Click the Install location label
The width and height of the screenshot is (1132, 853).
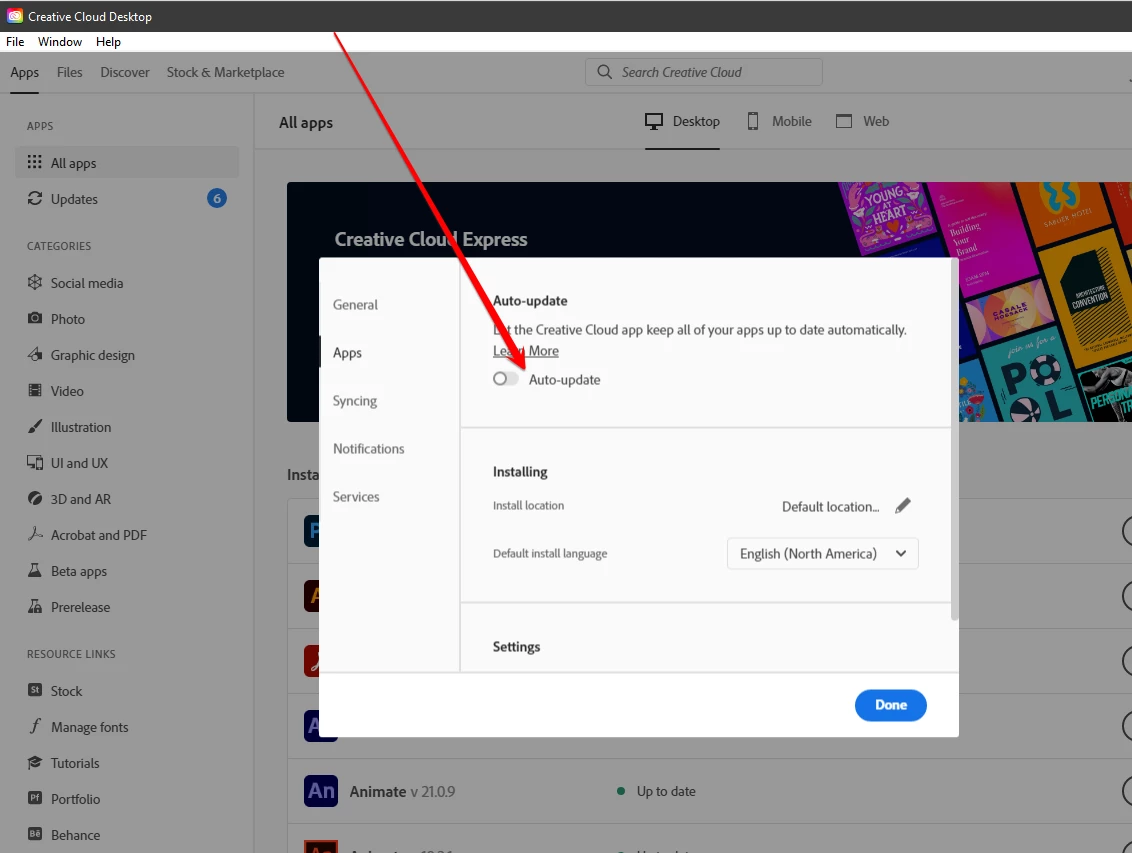[x=528, y=505]
